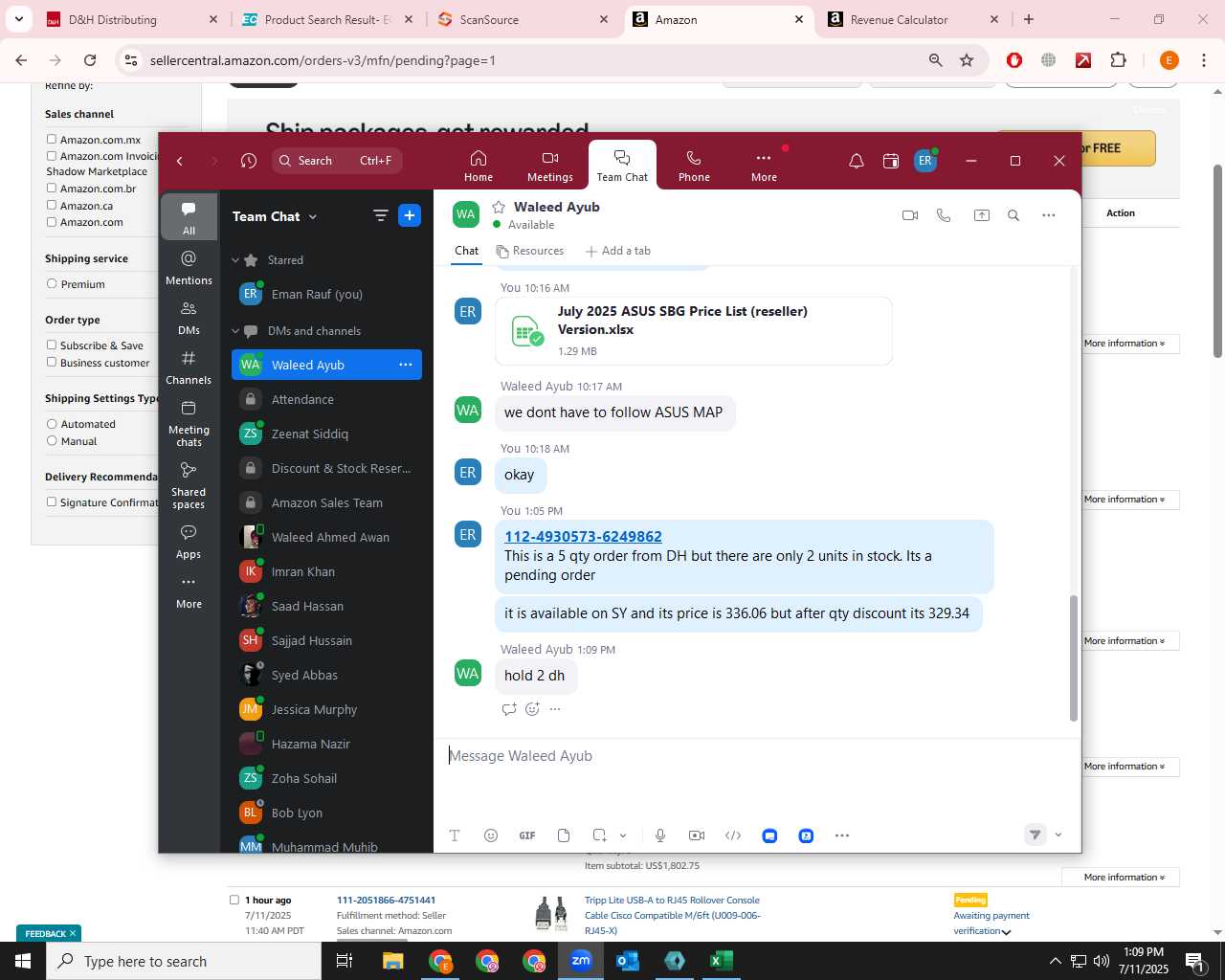Select Manual shipping settings radio
The width and height of the screenshot is (1225, 980).
pos(52,440)
